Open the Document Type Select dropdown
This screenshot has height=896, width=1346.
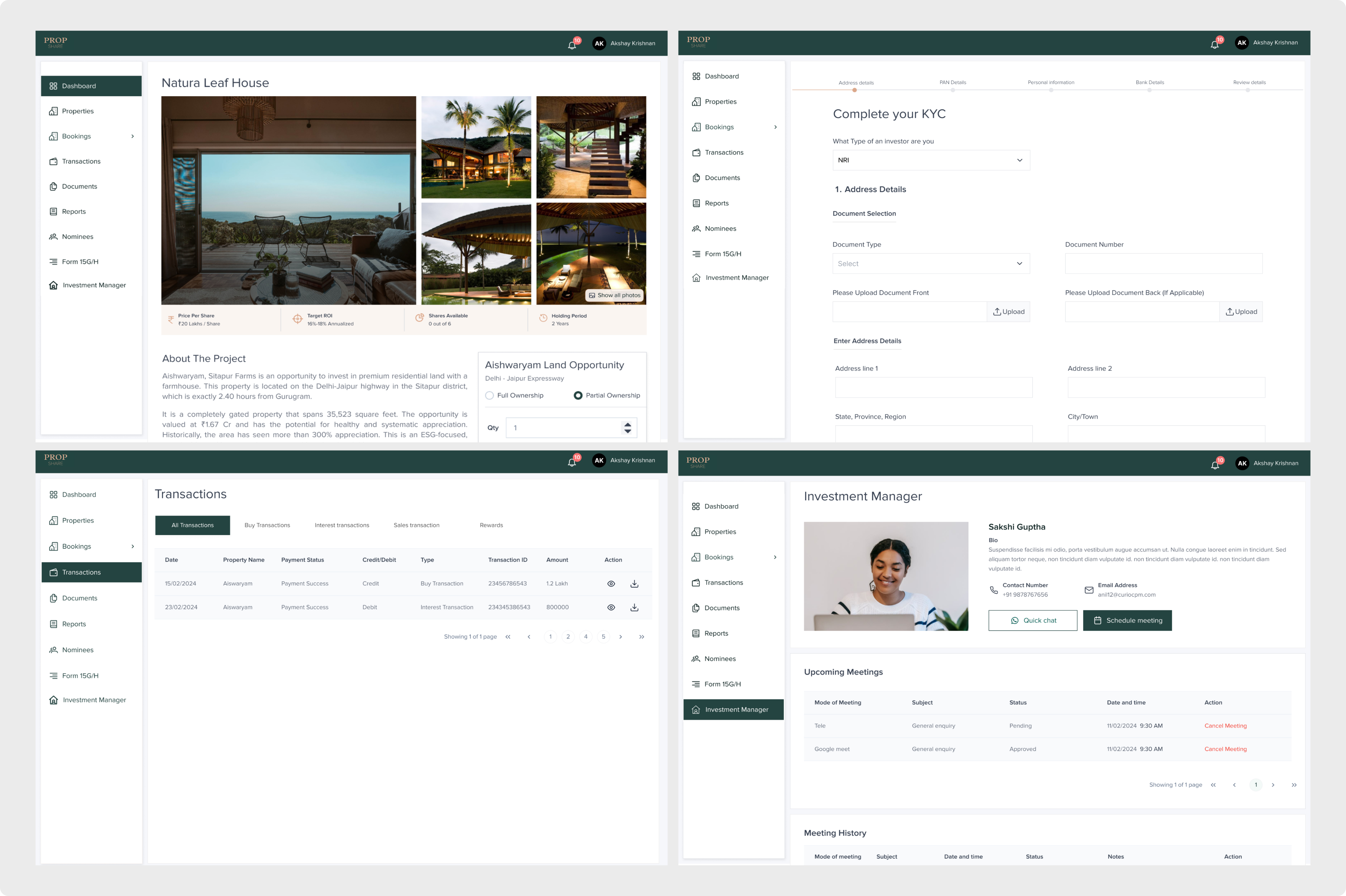tap(931, 263)
